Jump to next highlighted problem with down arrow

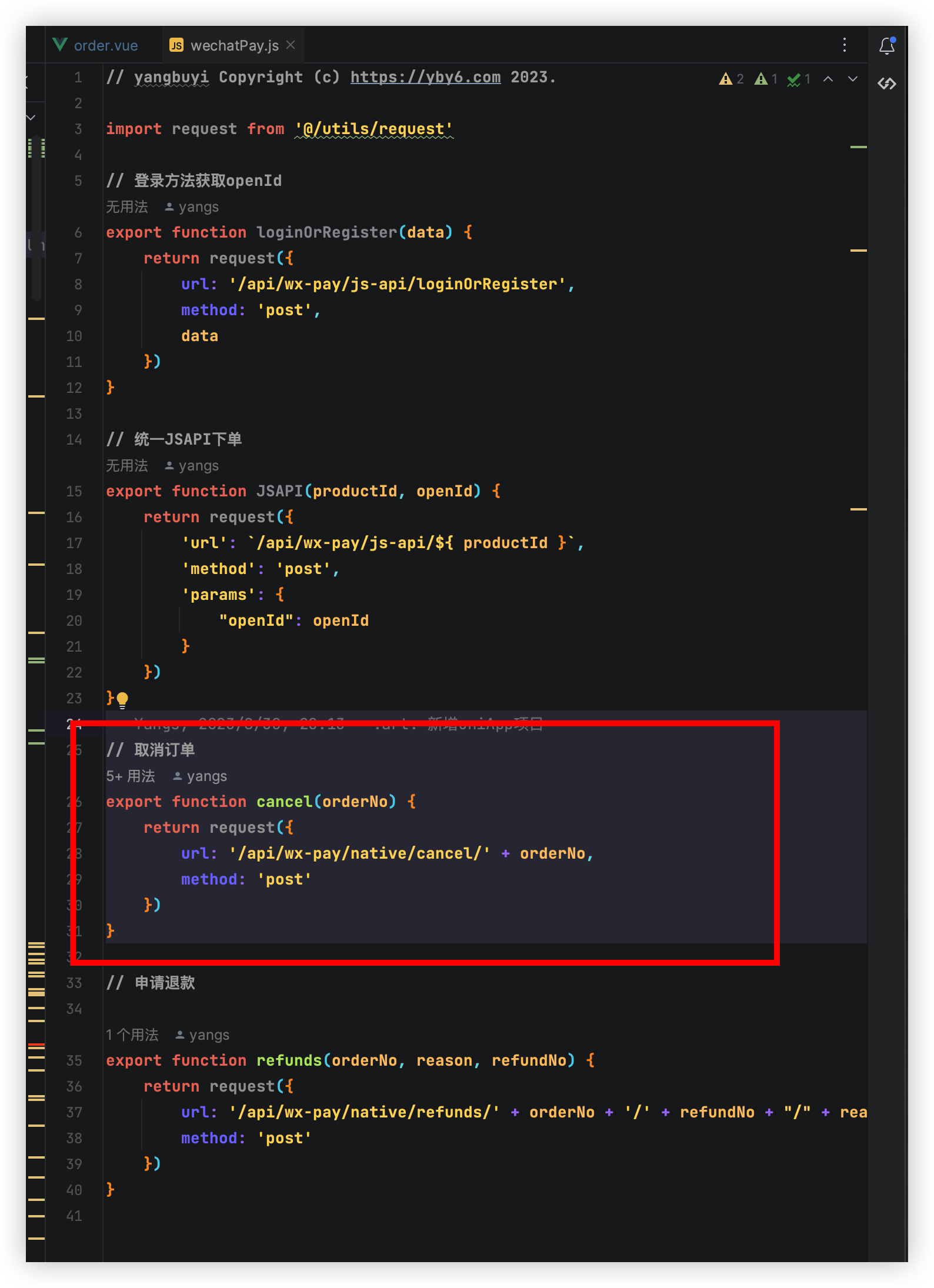[x=852, y=79]
